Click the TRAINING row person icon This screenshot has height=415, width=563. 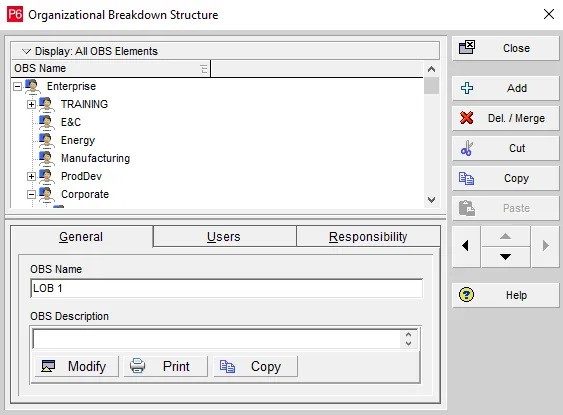pos(47,104)
